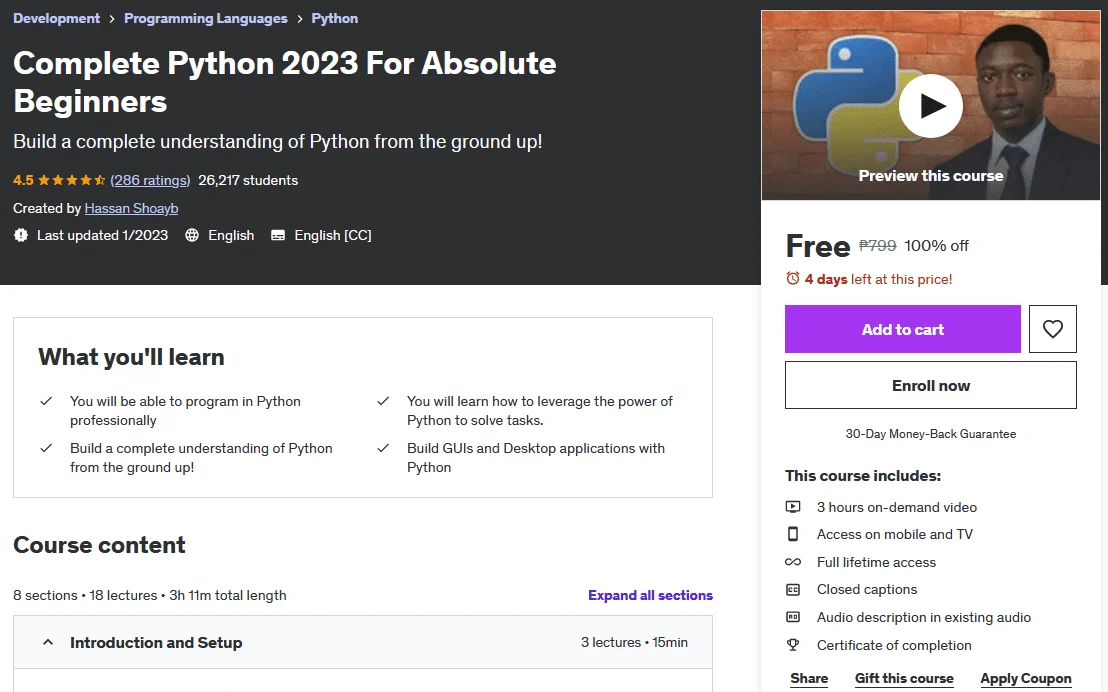Click the certificate trophy icon

coord(793,645)
